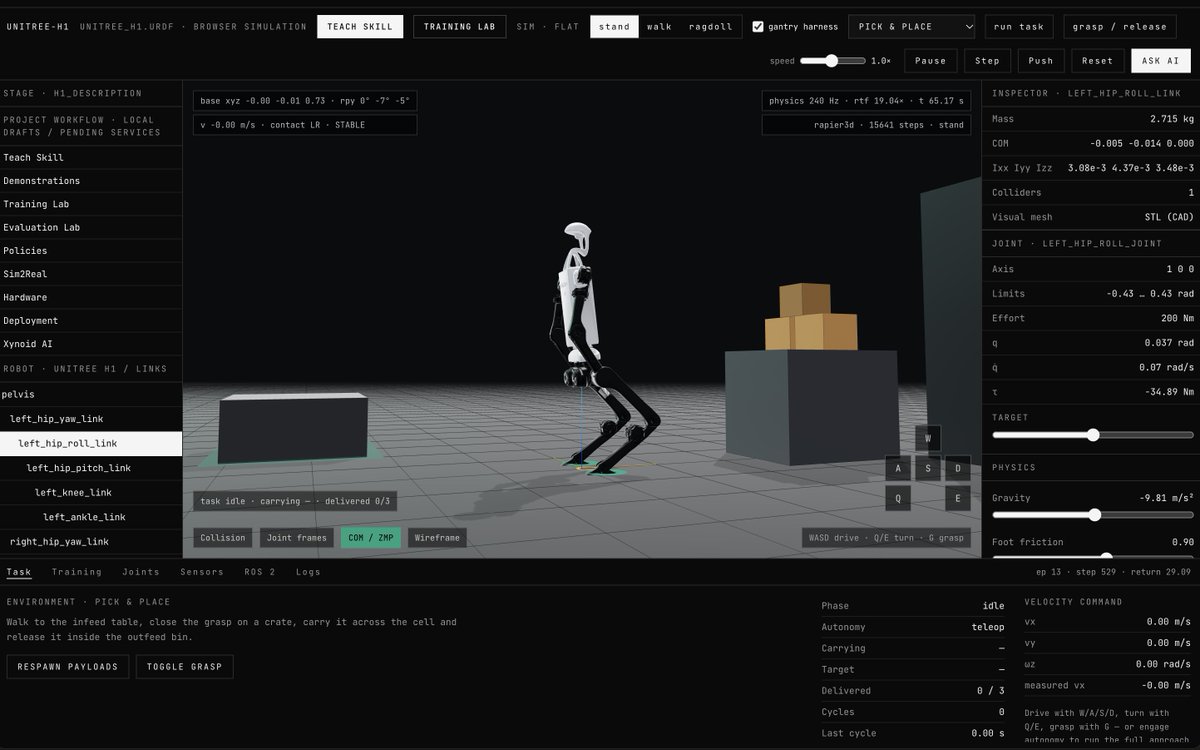The width and height of the screenshot is (1200, 750).
Task: Open Hardware in sidebar
Action: coord(91,297)
